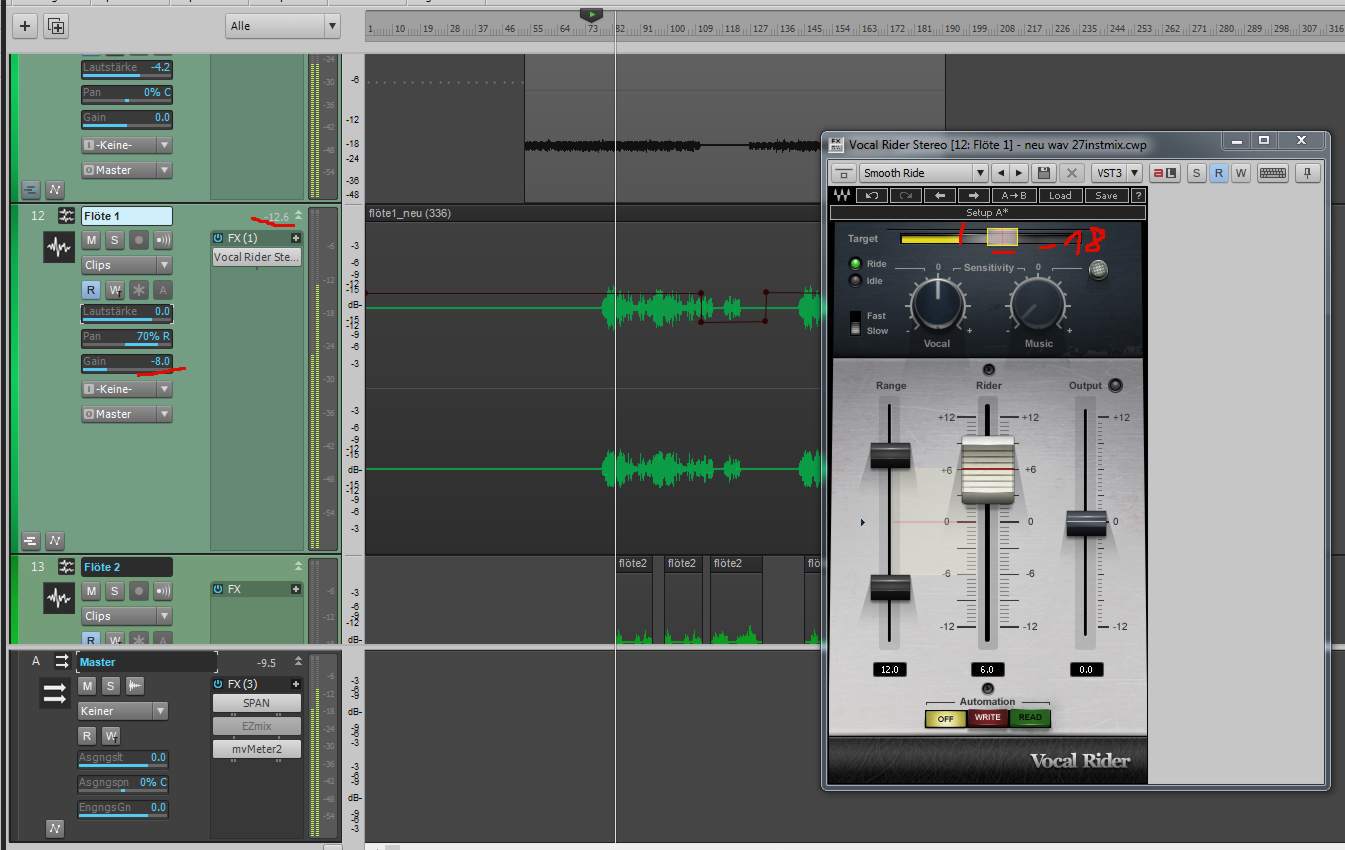Go to next Waves preset arrow
The width and height of the screenshot is (1345, 850).
[x=975, y=195]
